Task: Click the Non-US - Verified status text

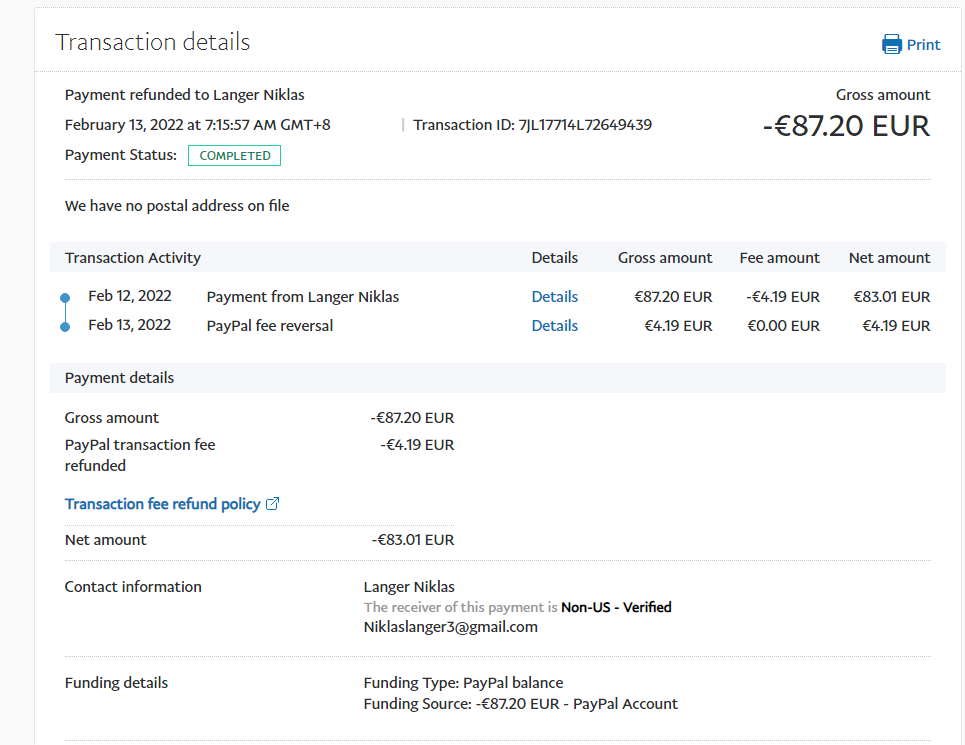Action: [616, 607]
